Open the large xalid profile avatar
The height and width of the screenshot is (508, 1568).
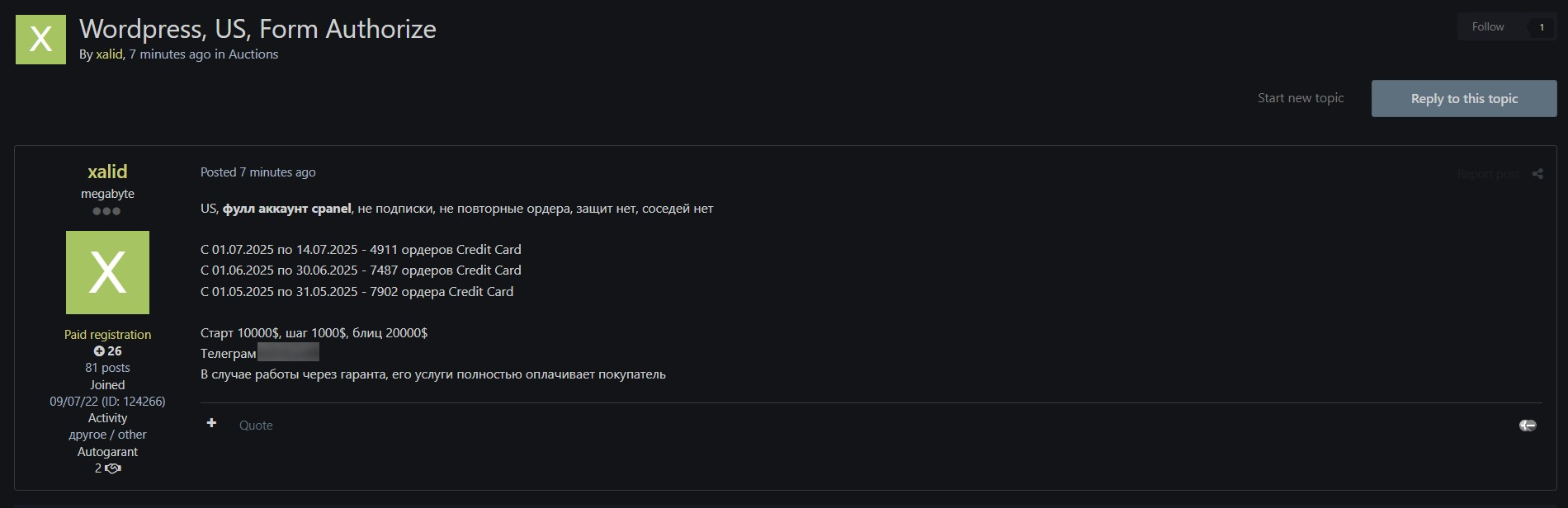click(107, 272)
